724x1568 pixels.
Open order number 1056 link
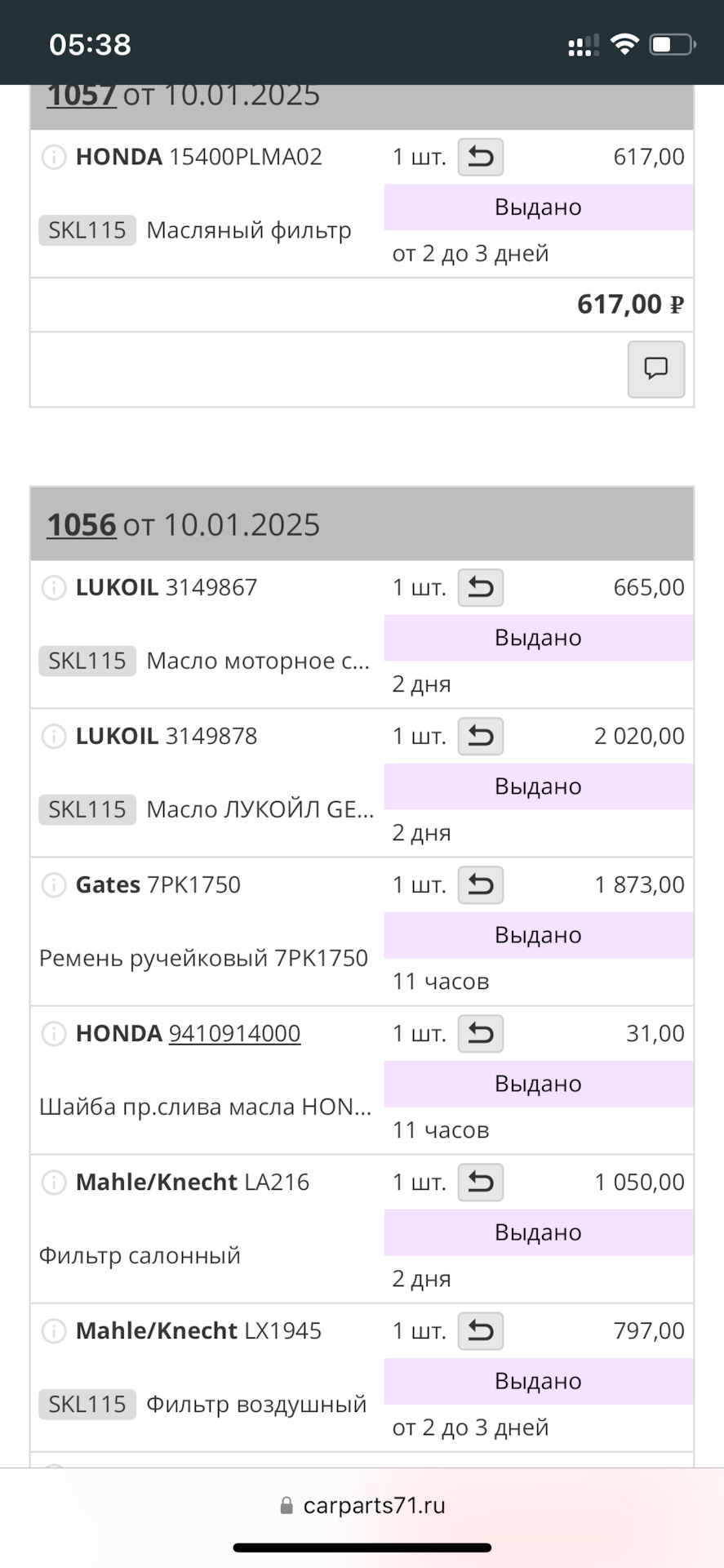82,524
